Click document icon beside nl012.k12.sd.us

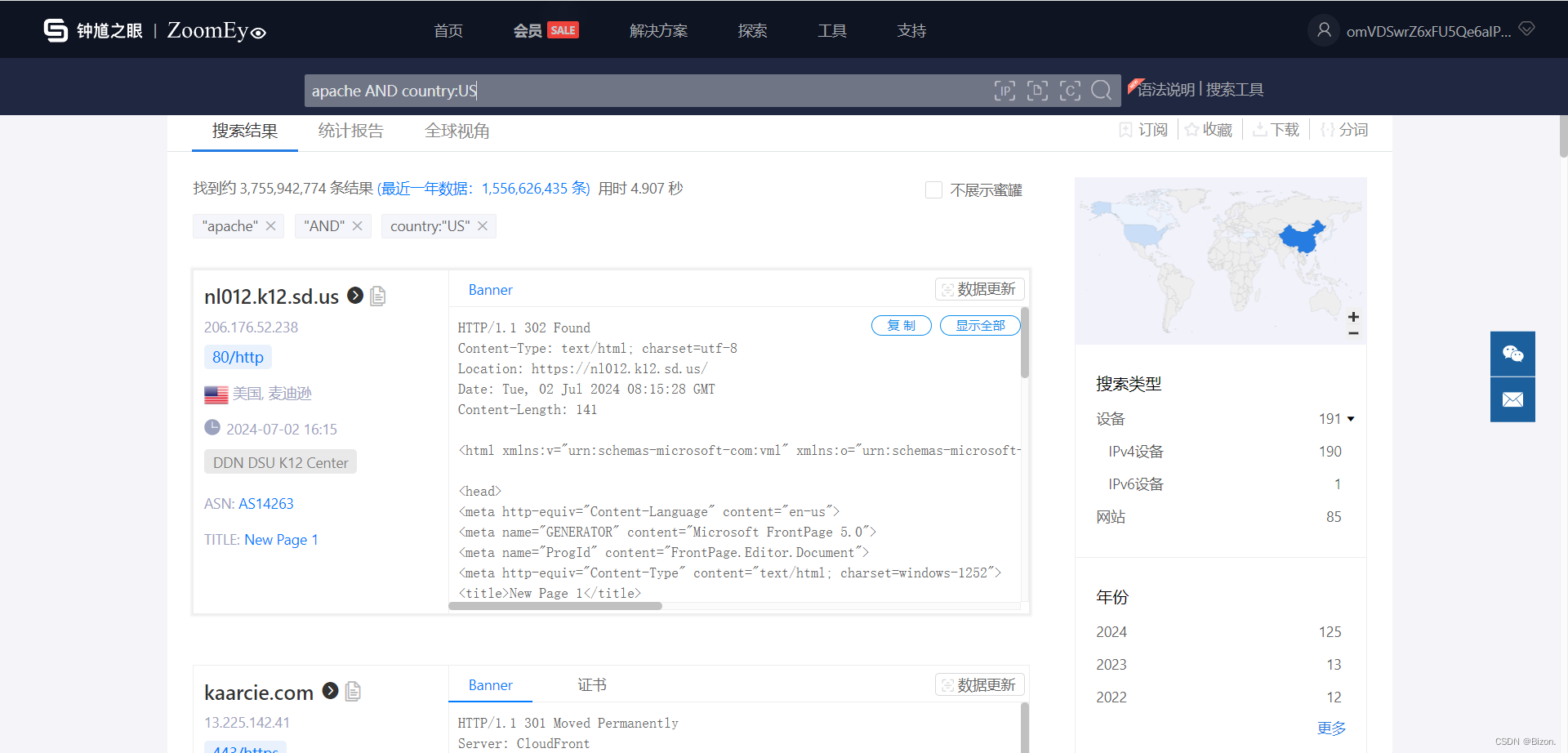point(378,296)
